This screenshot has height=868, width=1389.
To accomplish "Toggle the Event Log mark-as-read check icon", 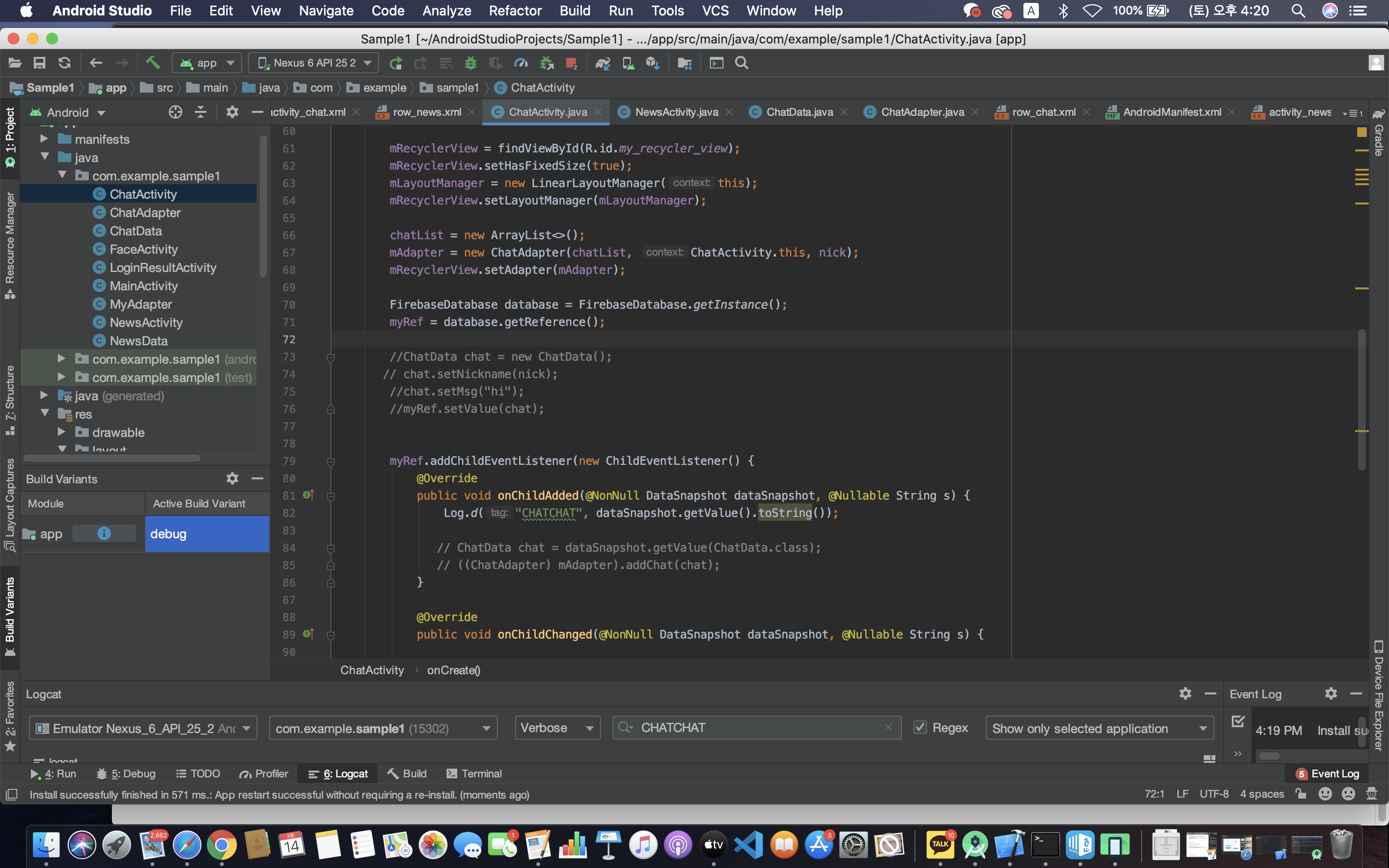I will click(1238, 721).
